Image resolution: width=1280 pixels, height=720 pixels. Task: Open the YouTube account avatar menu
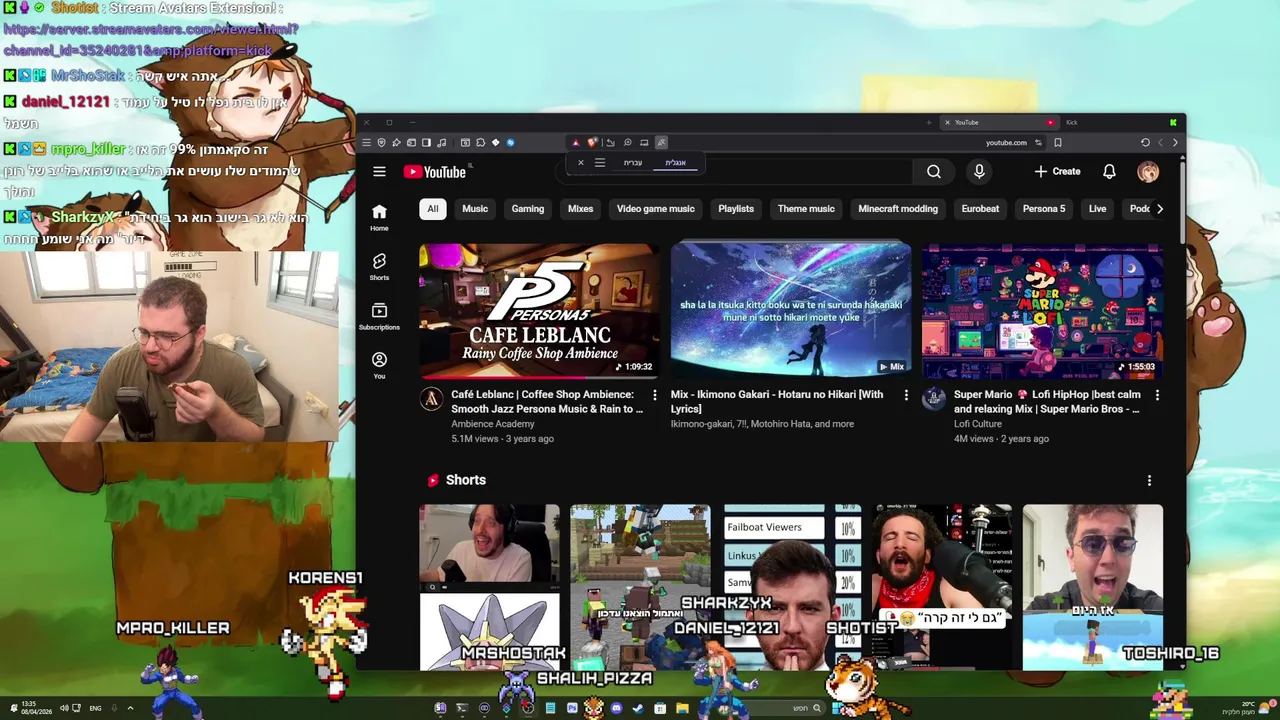(1148, 172)
